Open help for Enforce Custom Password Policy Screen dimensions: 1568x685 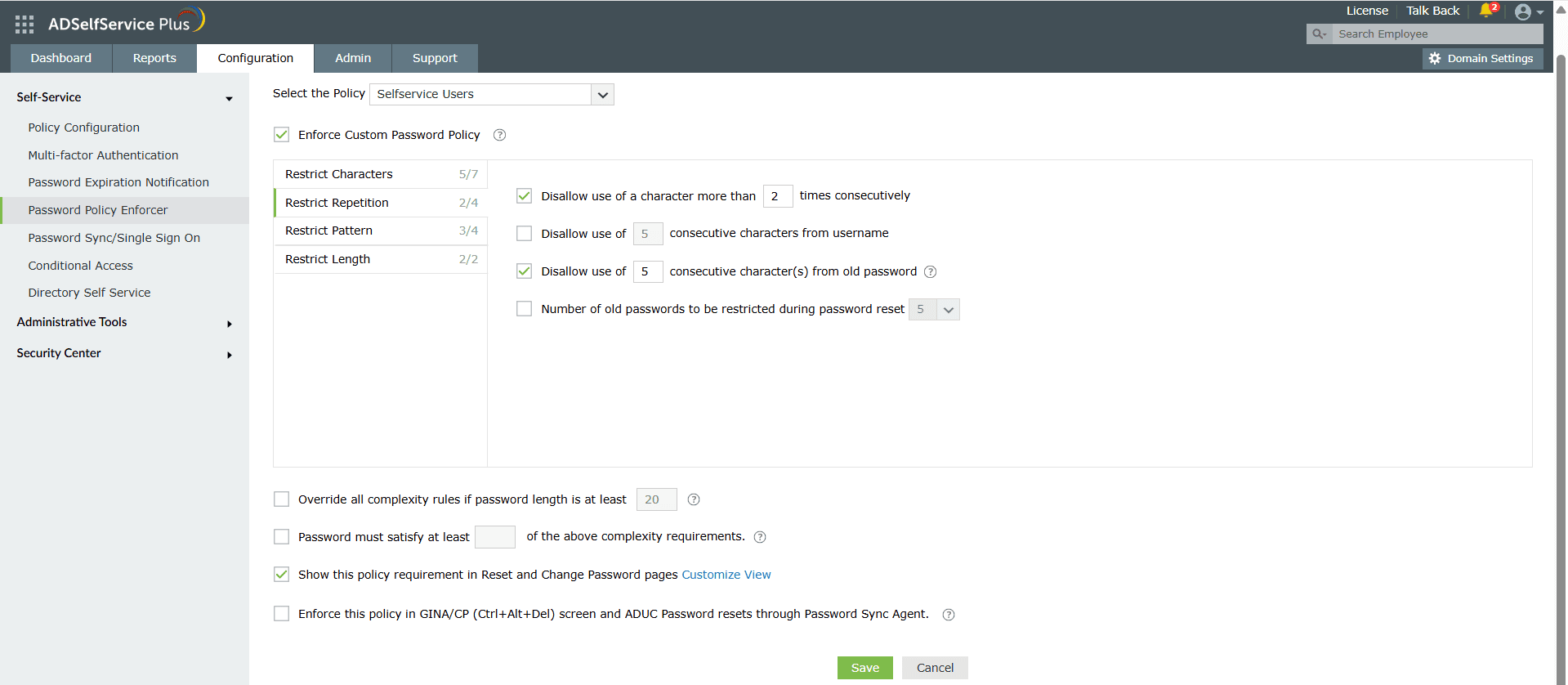pos(500,135)
